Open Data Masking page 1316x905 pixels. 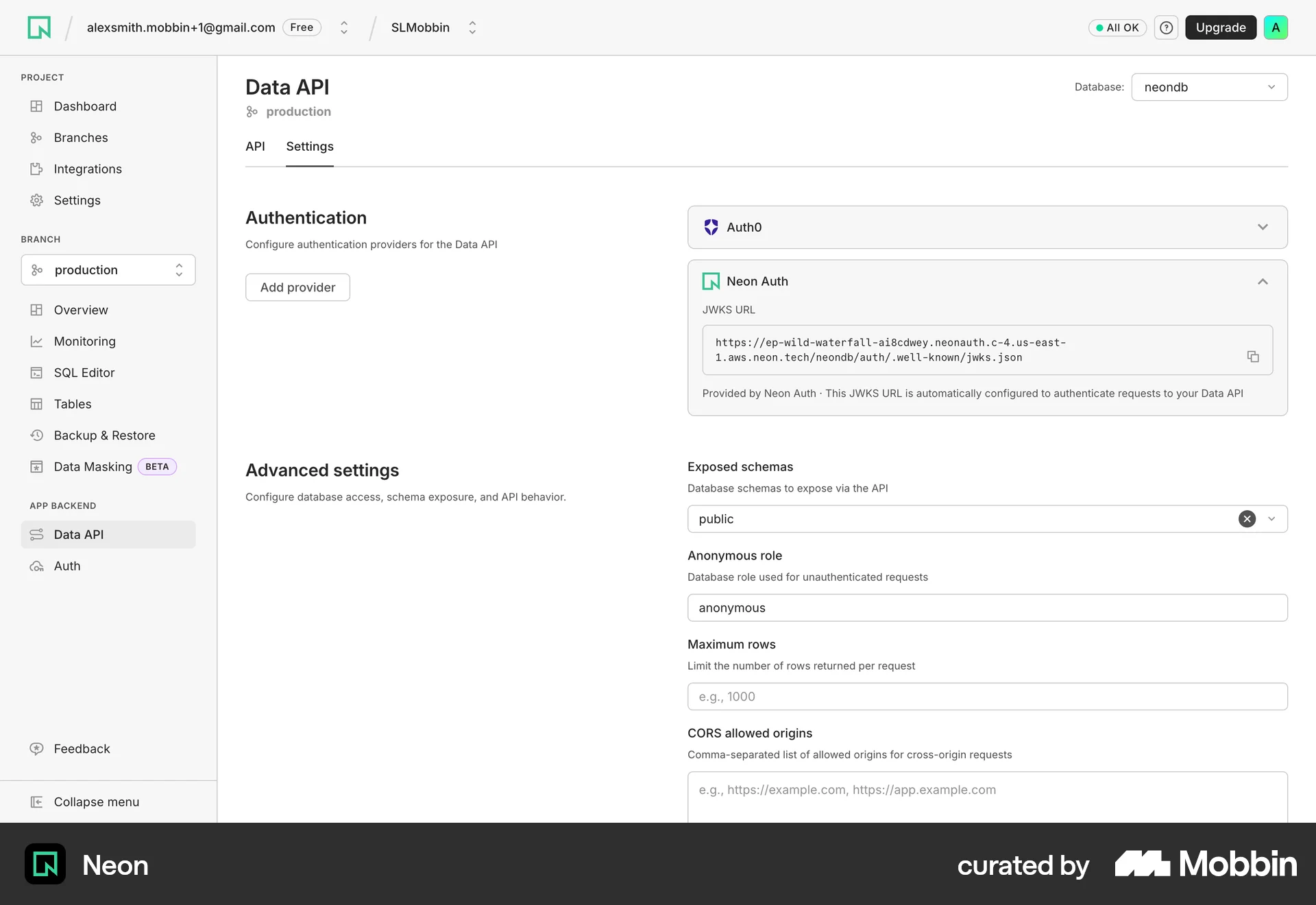pos(108,467)
